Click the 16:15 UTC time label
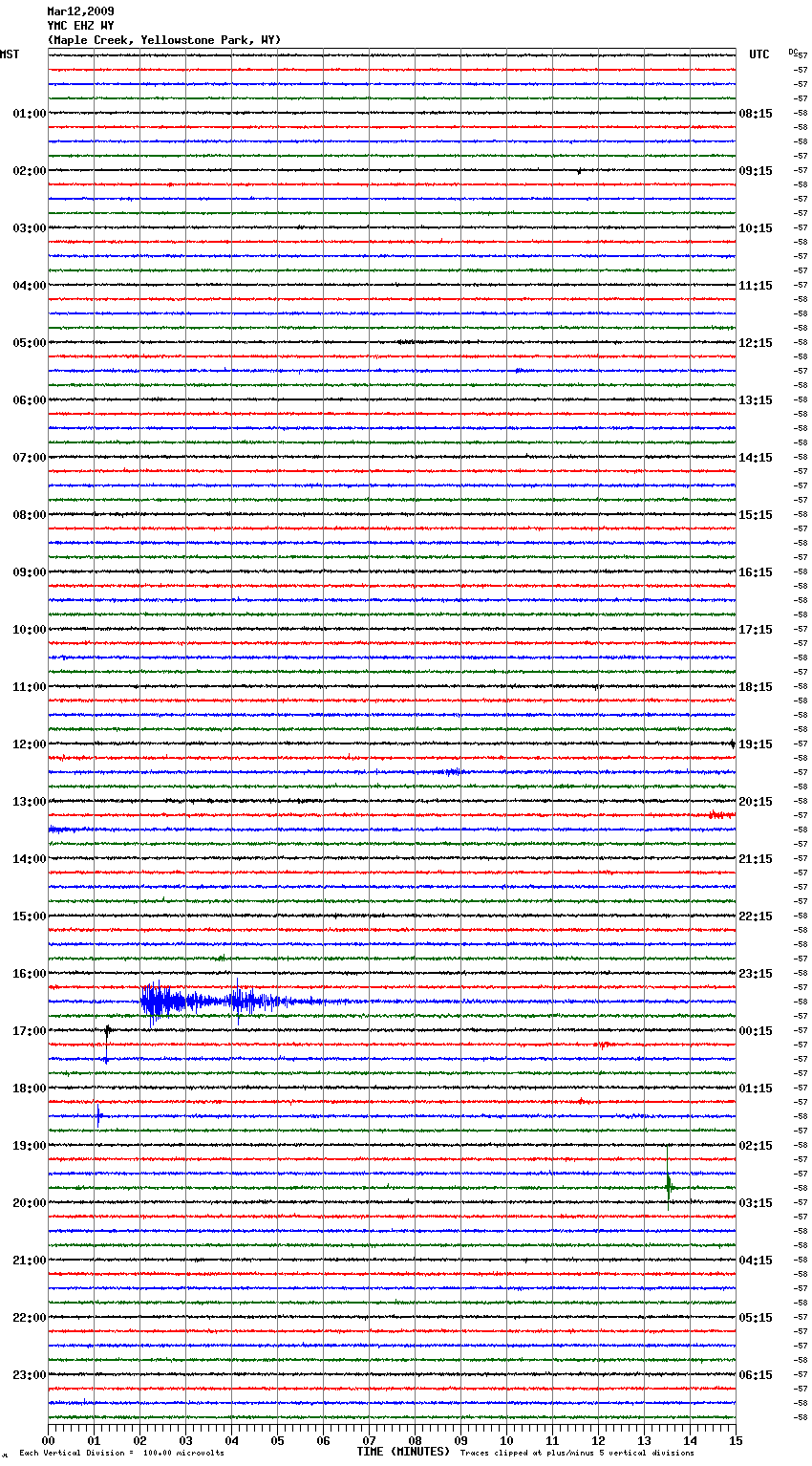 tap(756, 572)
